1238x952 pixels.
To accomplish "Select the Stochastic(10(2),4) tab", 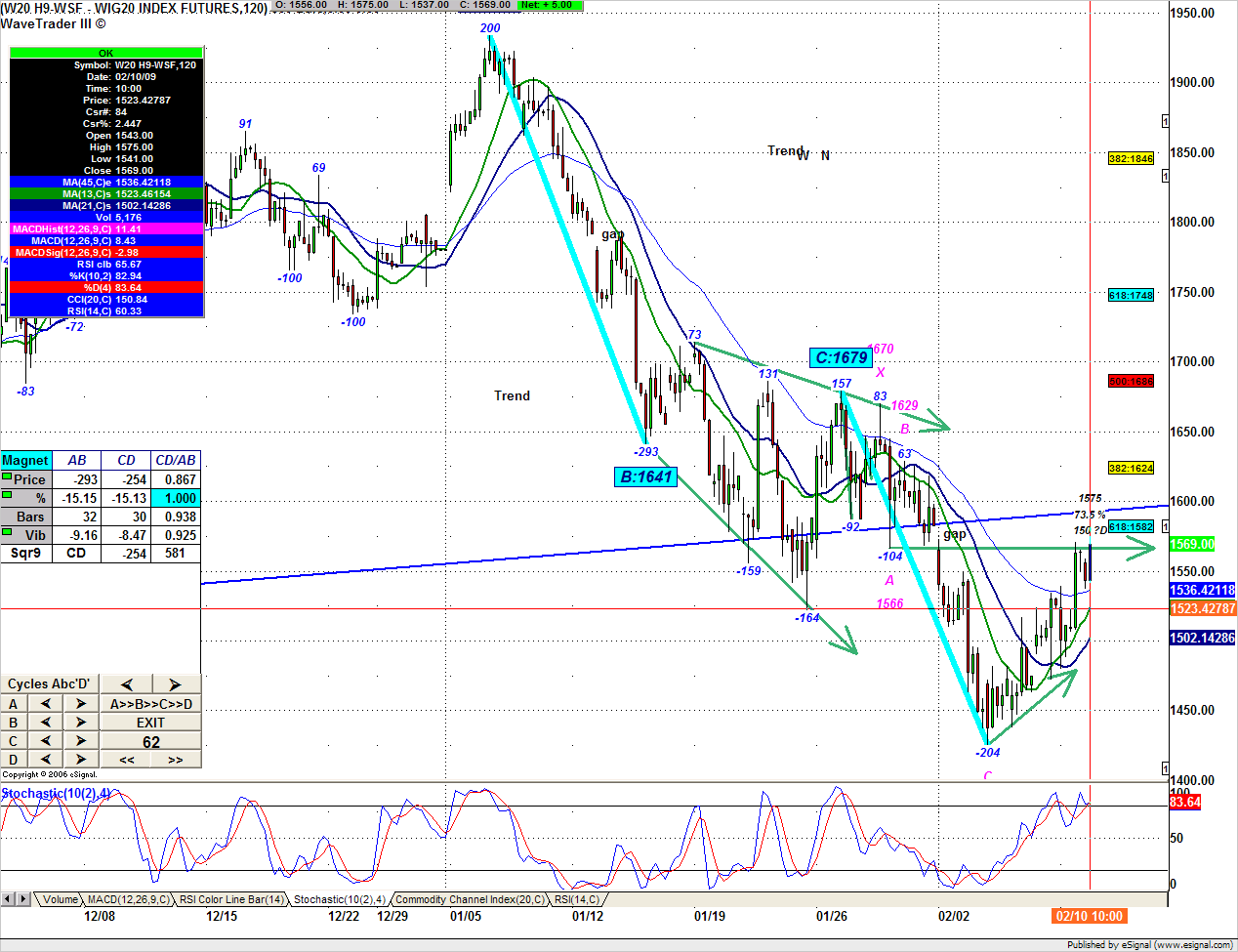I will coord(339,899).
